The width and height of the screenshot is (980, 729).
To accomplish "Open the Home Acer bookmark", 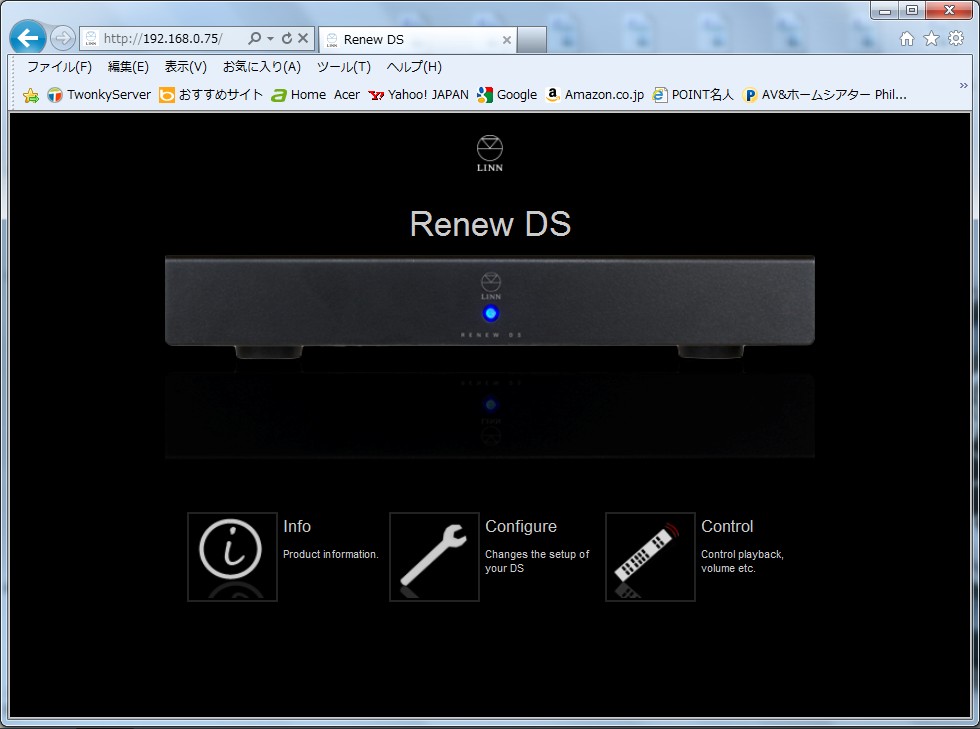I will pyautogui.click(x=316, y=95).
